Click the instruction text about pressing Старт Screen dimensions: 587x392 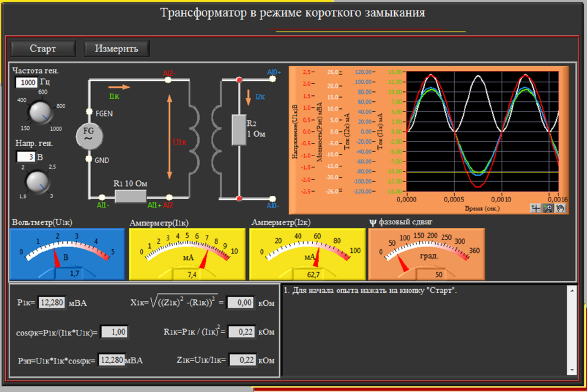click(x=370, y=291)
